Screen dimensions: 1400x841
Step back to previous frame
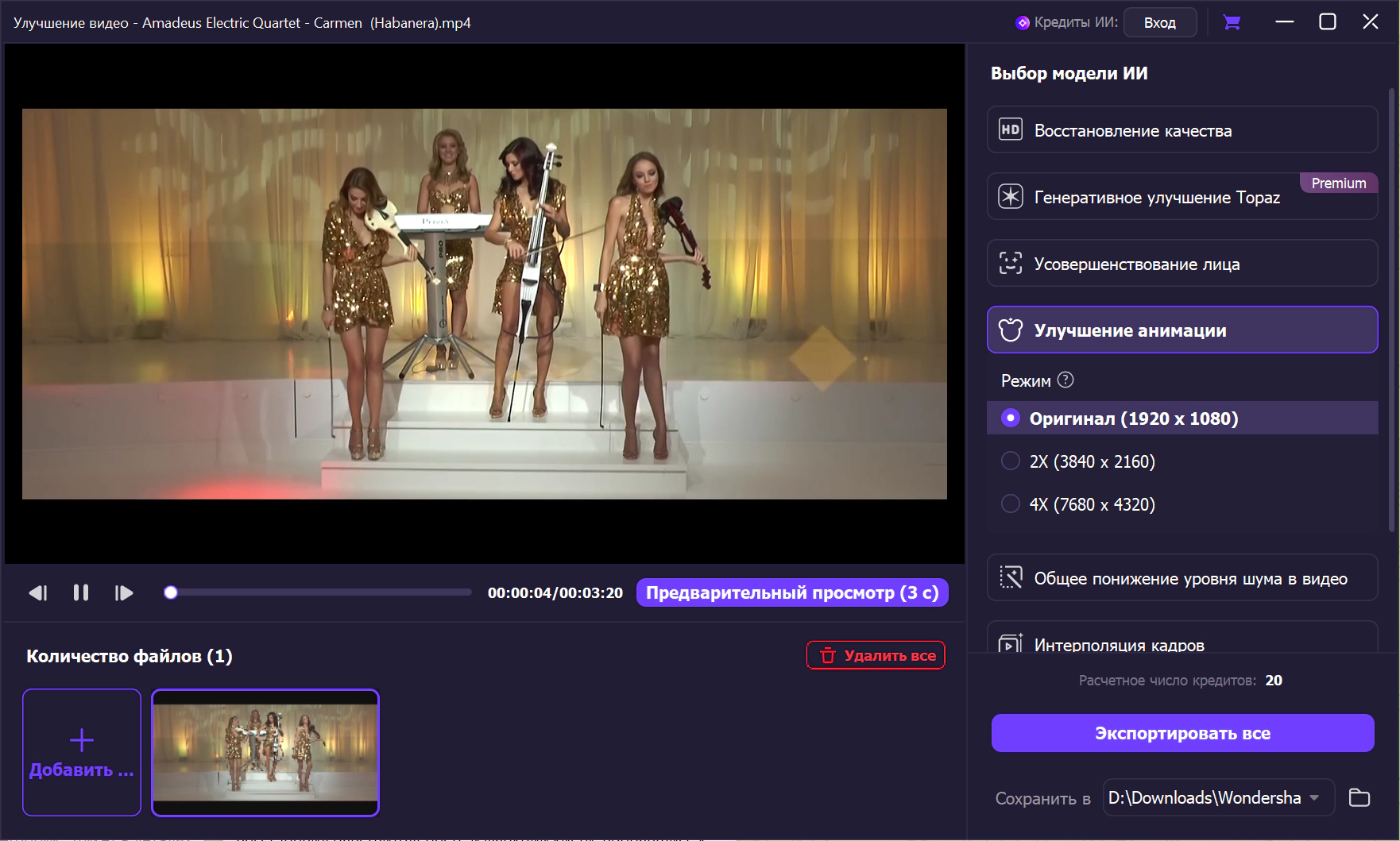coord(37,593)
